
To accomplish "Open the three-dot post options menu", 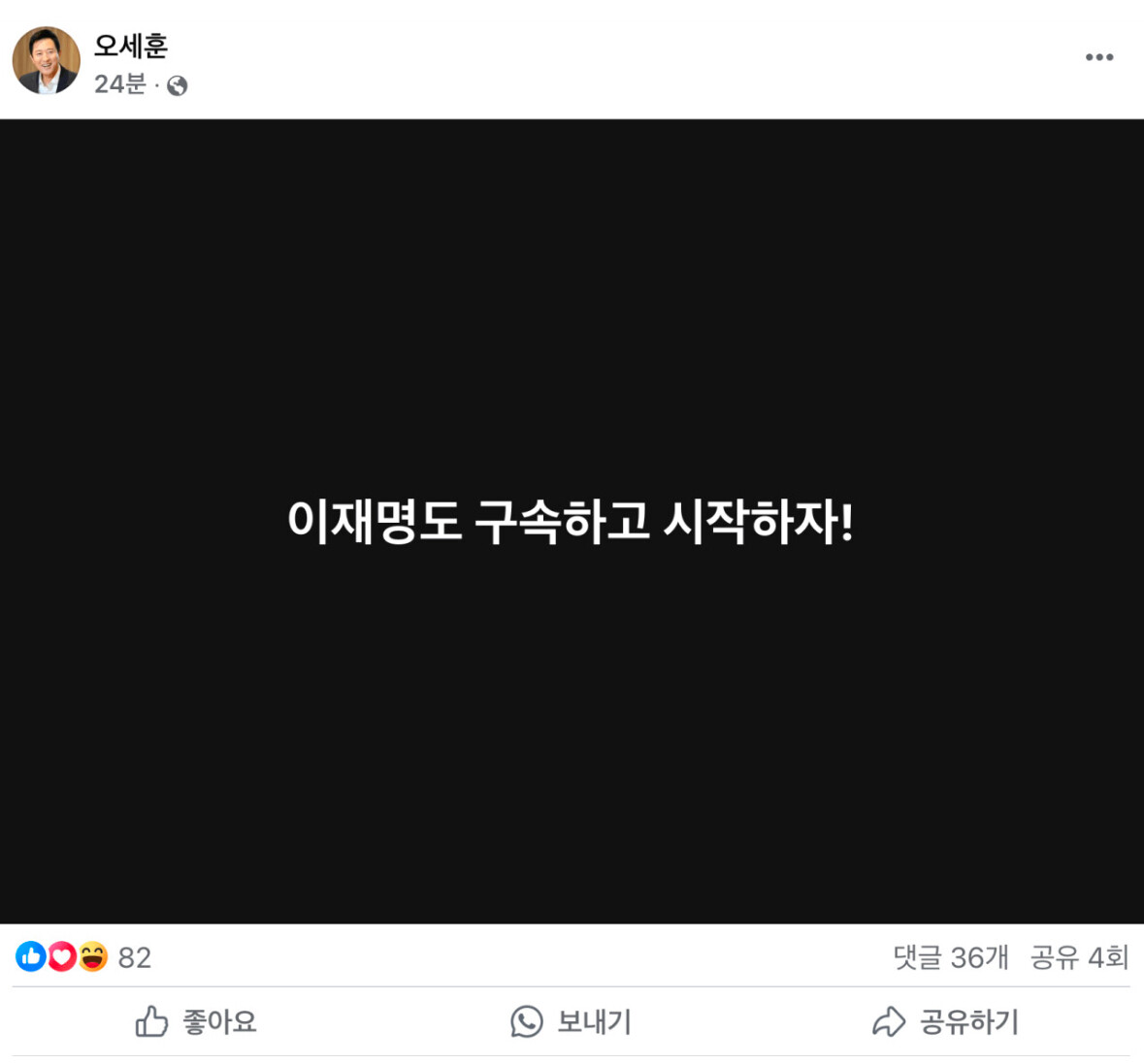I will tap(1098, 57).
